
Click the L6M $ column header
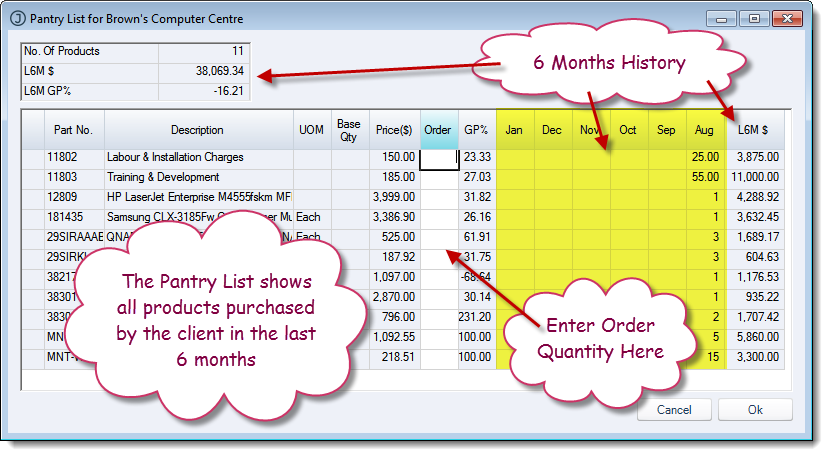tap(755, 130)
